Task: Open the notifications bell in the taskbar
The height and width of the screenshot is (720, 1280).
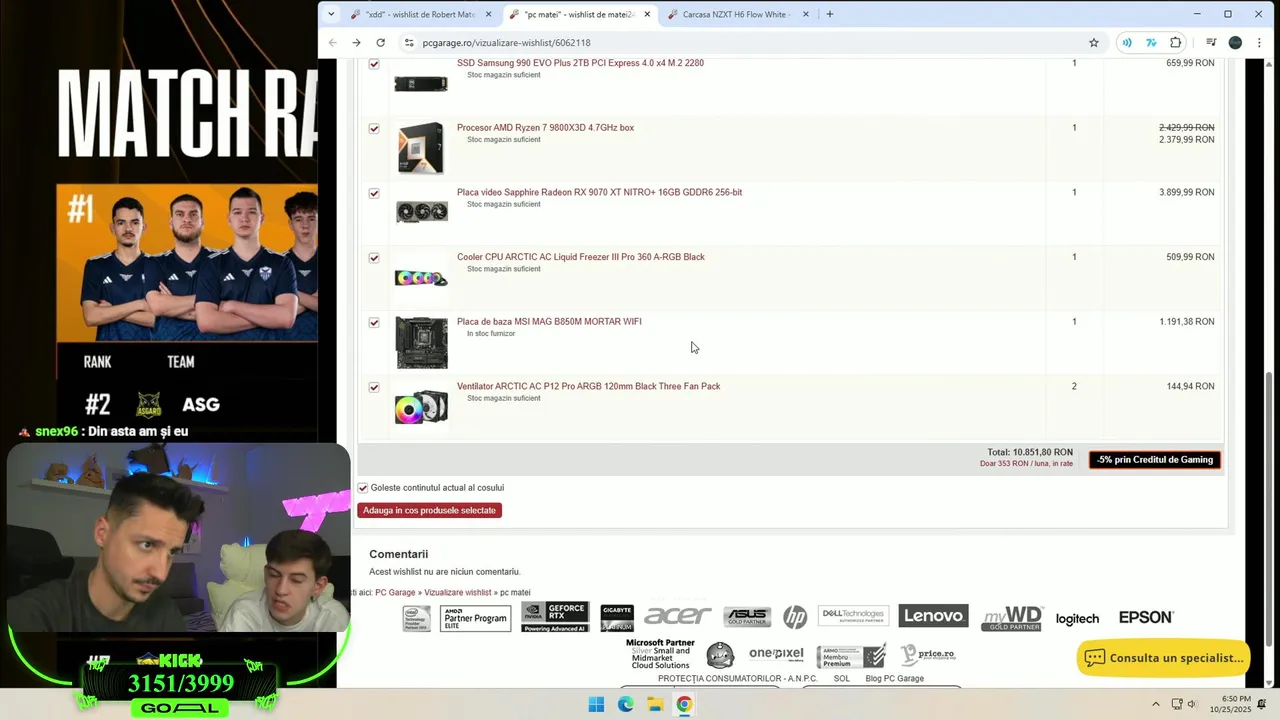Action: pos(1262,704)
